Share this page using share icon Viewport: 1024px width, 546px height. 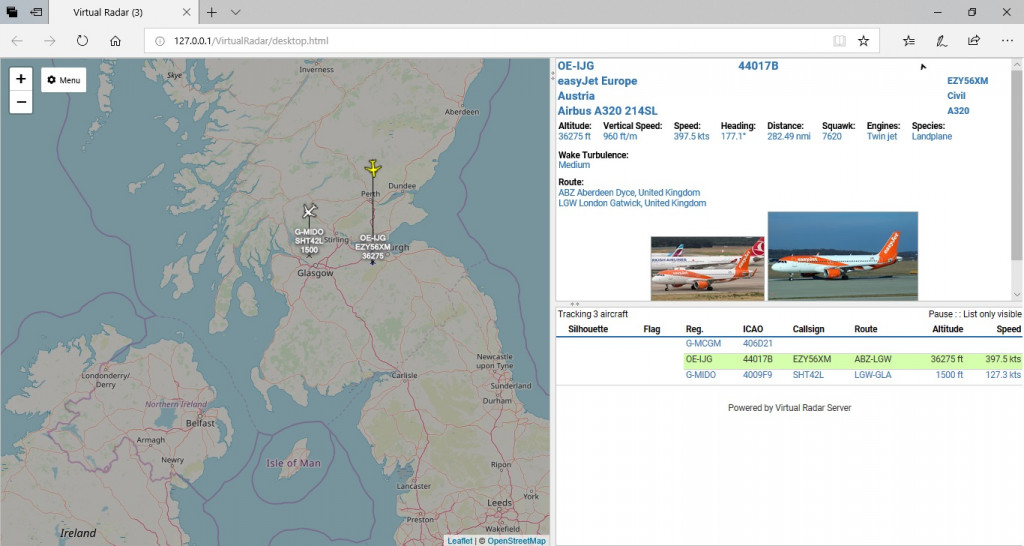pyautogui.click(x=974, y=40)
